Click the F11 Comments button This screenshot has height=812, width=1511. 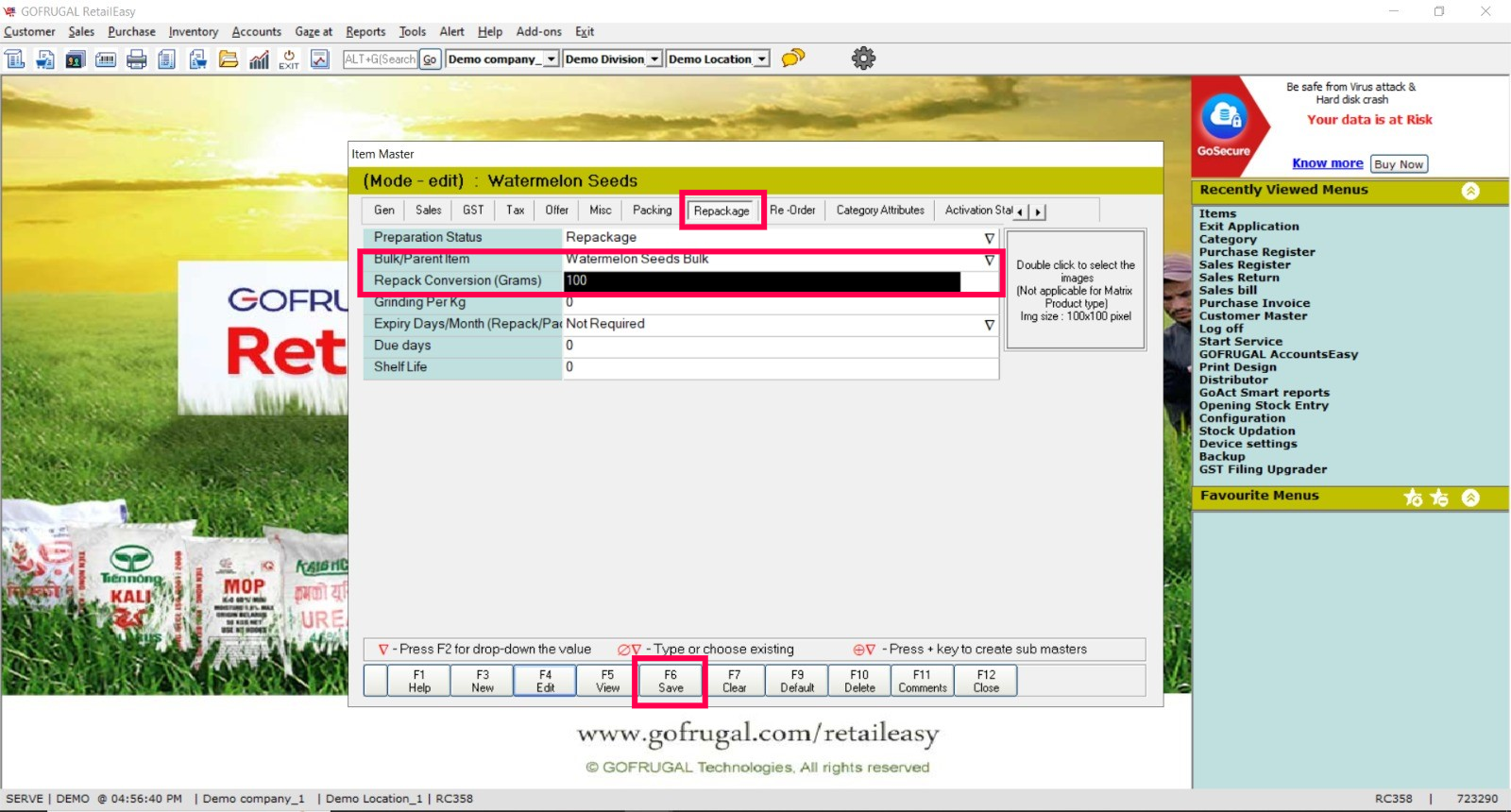pos(923,681)
